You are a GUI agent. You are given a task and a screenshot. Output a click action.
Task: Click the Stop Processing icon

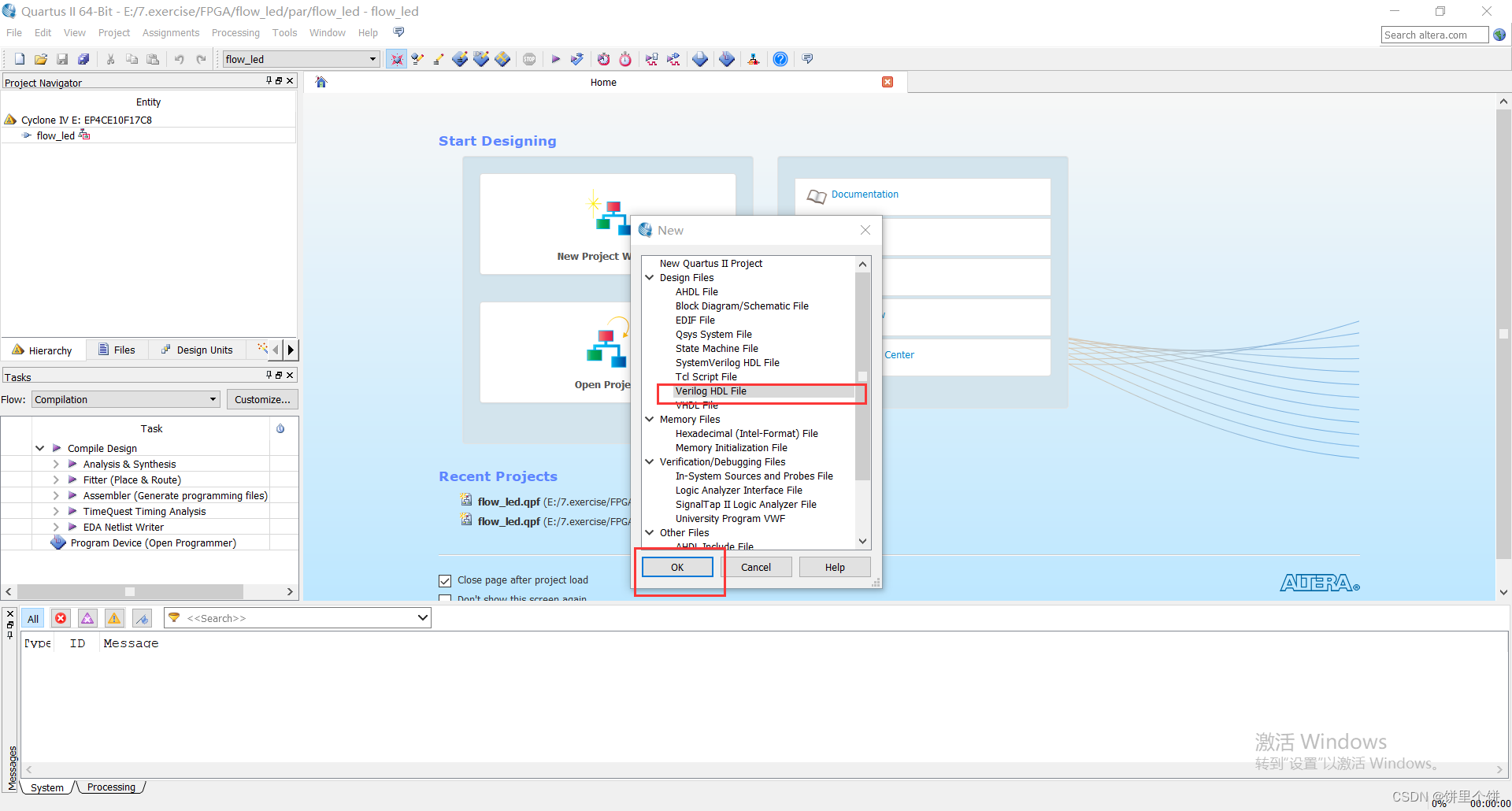pyautogui.click(x=529, y=59)
